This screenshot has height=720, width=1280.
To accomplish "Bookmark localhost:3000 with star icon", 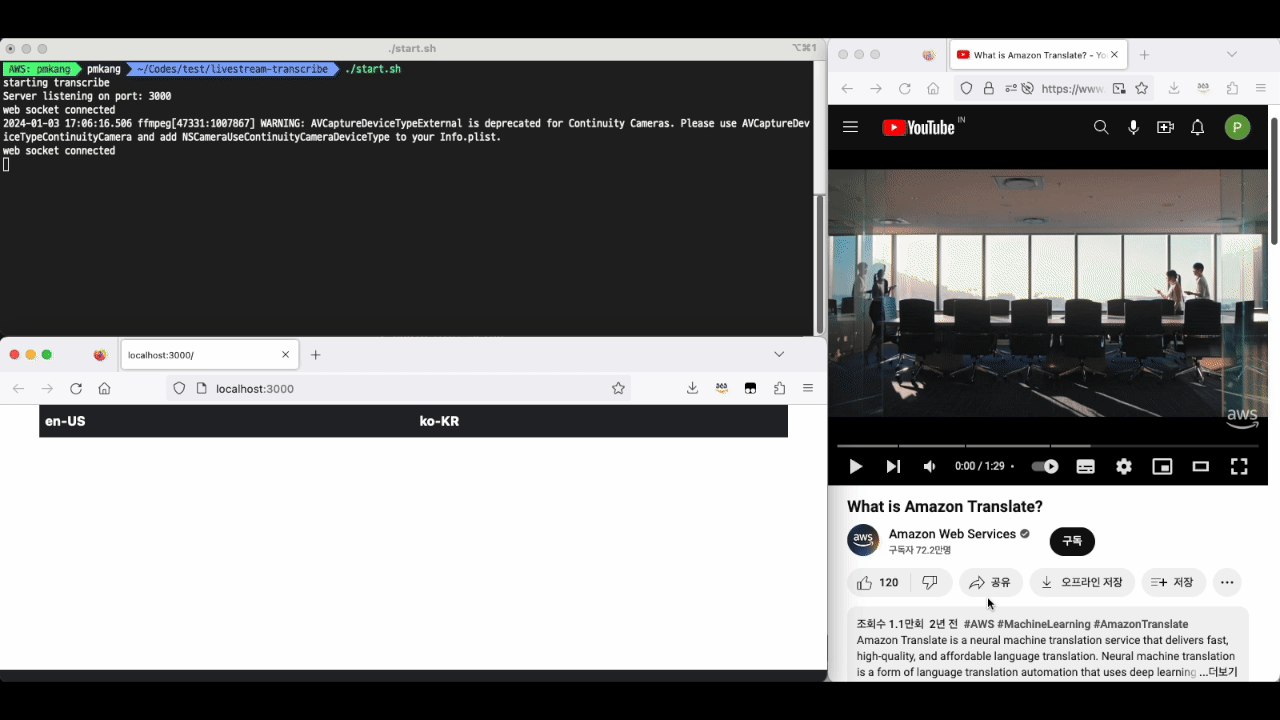I will pos(618,389).
